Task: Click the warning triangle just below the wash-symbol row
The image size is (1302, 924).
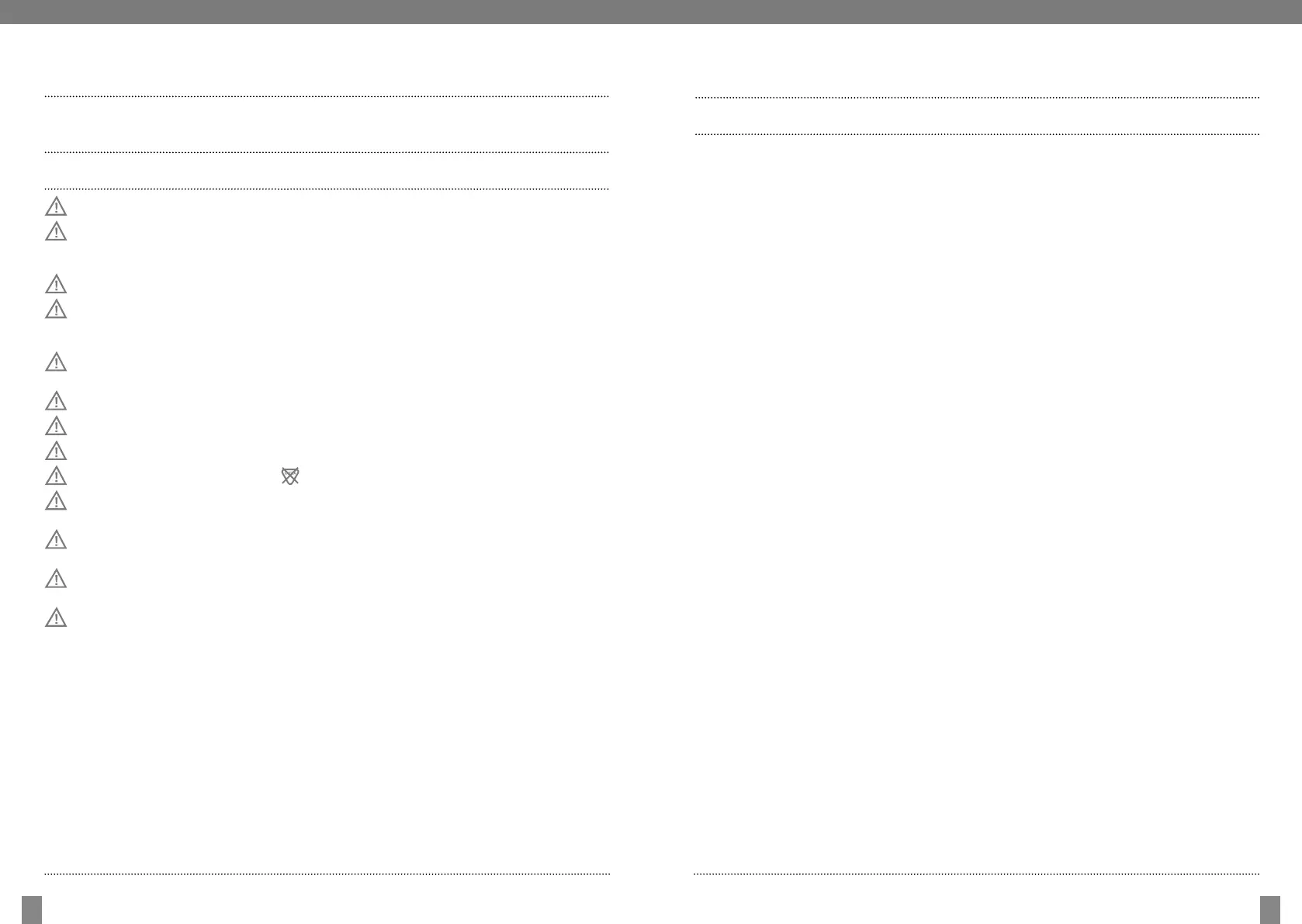Action: click(x=56, y=501)
